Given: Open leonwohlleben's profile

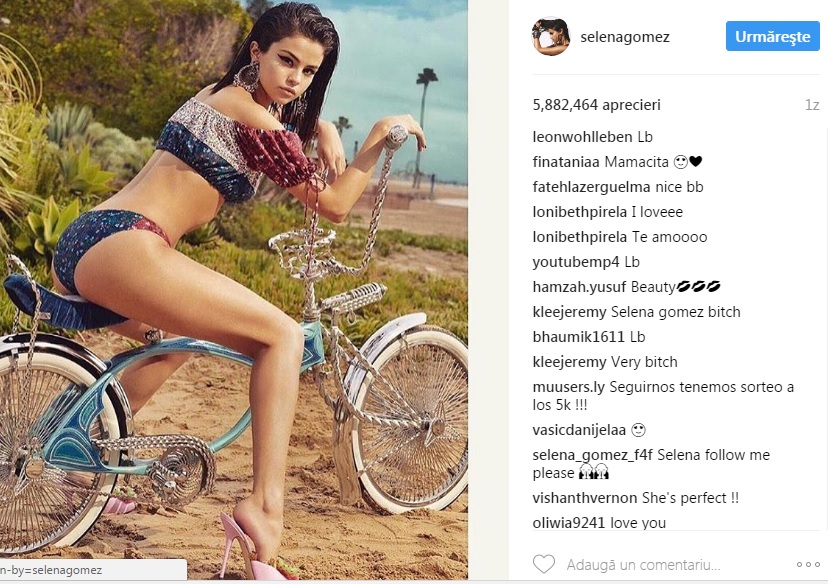Looking at the screenshot, I should 582,137.
